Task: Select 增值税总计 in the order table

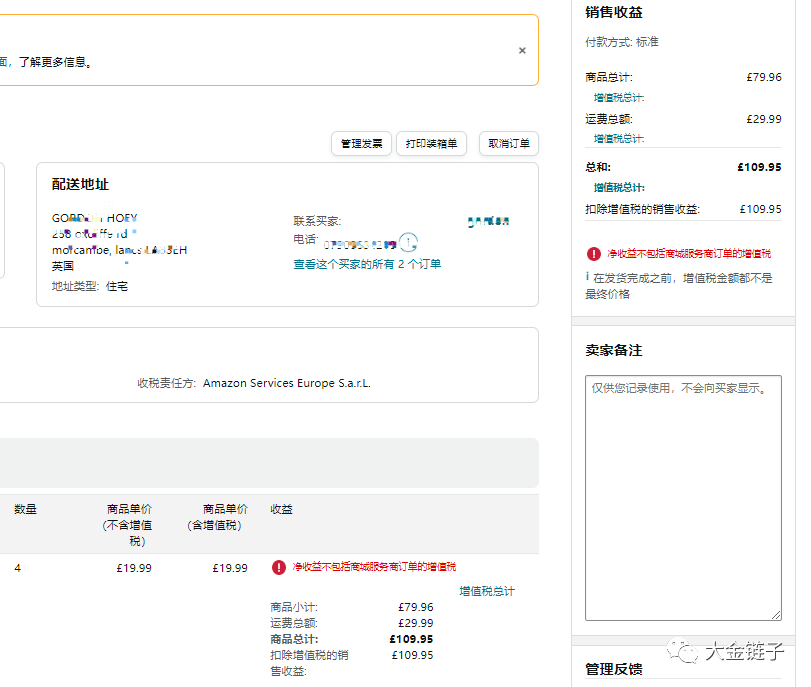Action: [x=486, y=591]
